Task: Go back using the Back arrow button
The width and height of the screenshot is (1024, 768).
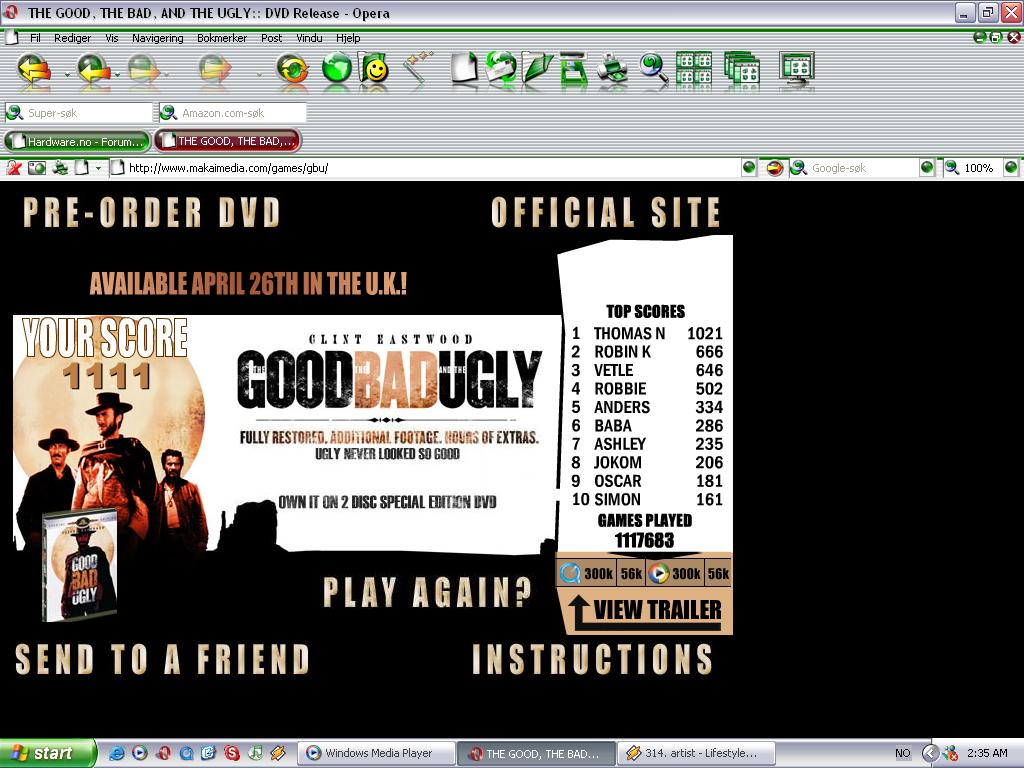Action: pyautogui.click(x=93, y=69)
